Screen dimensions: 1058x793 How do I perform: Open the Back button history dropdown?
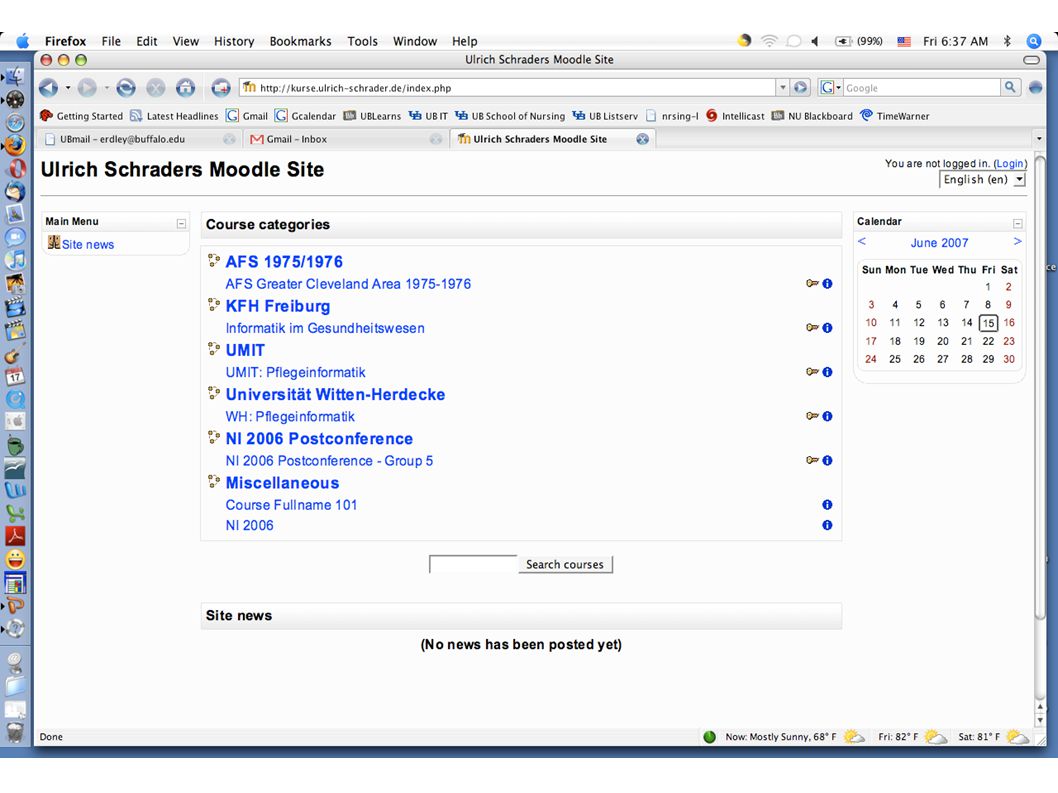(x=67, y=88)
